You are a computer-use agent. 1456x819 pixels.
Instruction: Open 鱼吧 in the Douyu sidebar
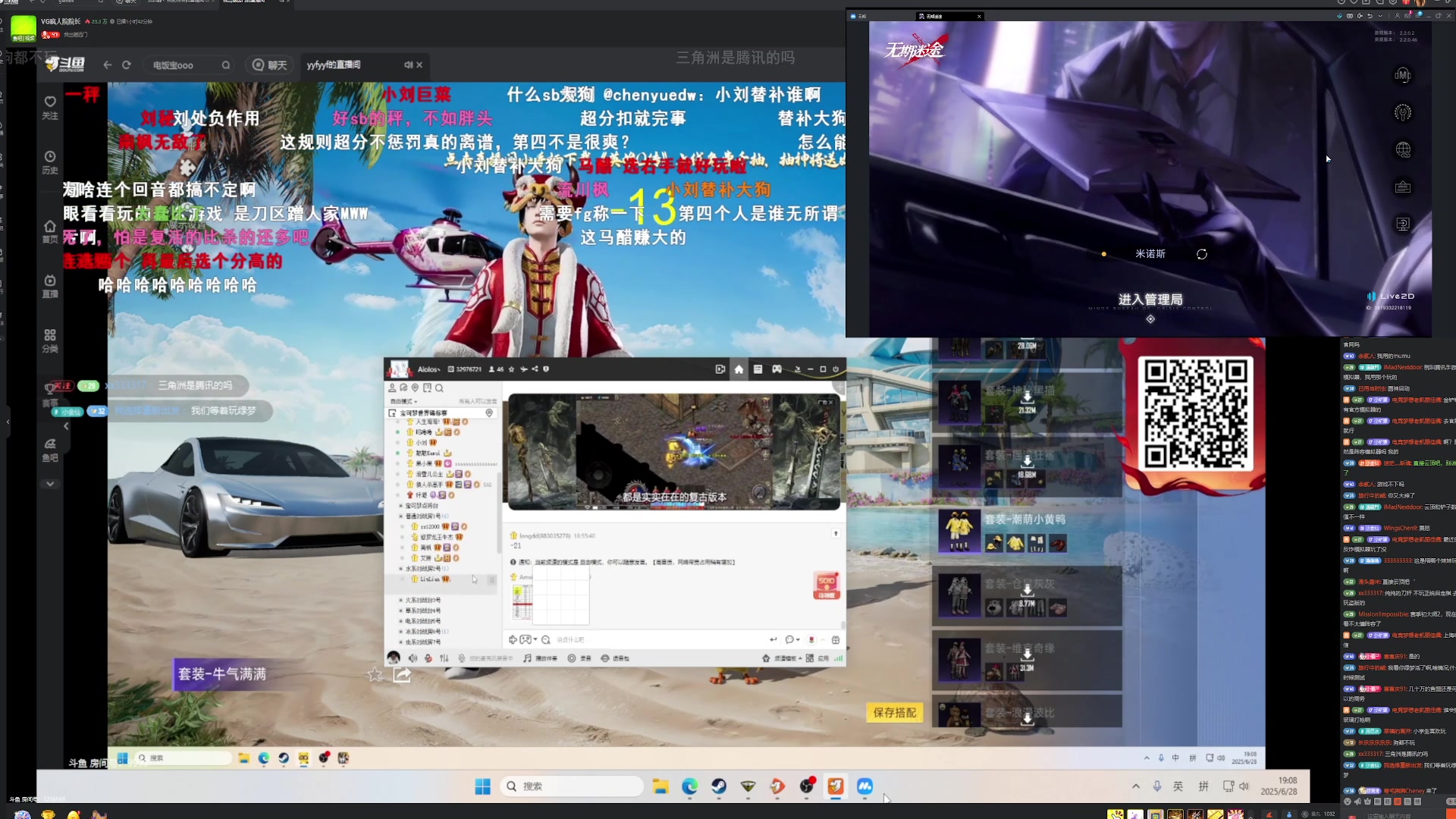(50, 450)
